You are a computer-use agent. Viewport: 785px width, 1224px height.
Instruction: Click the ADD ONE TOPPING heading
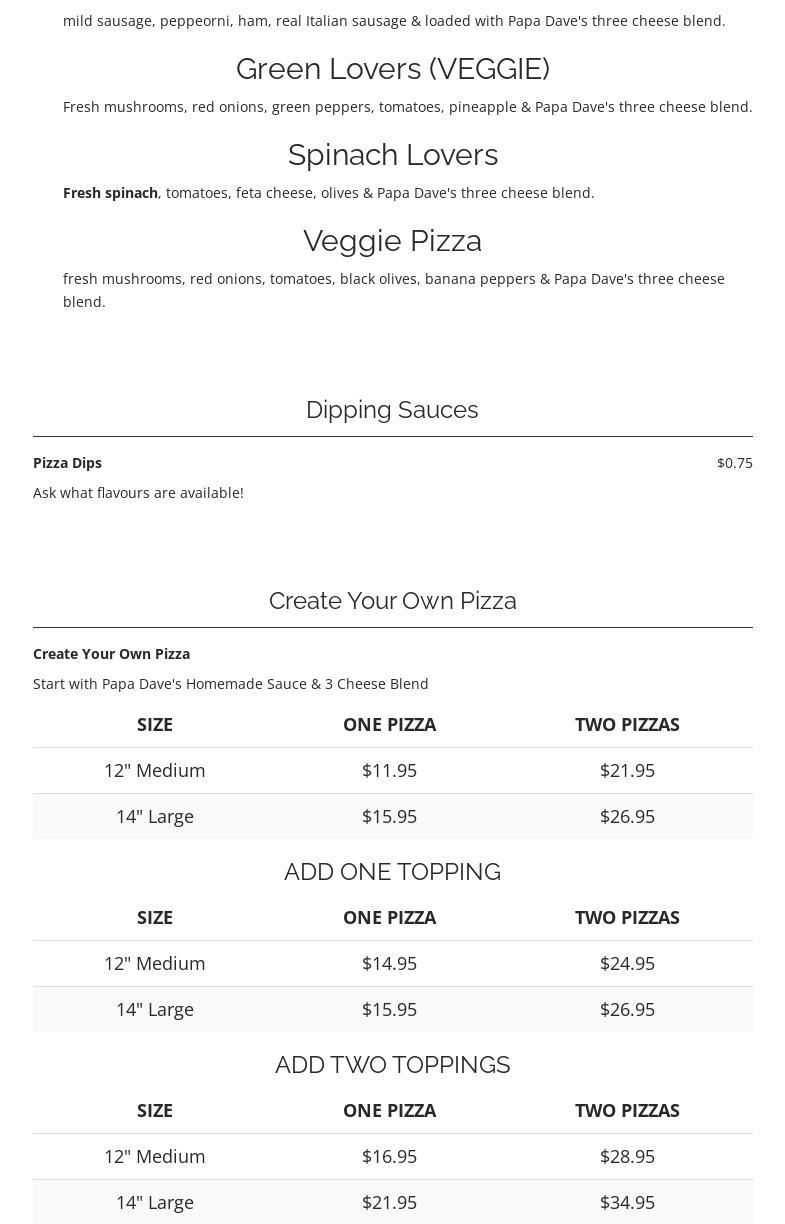[x=392, y=872]
